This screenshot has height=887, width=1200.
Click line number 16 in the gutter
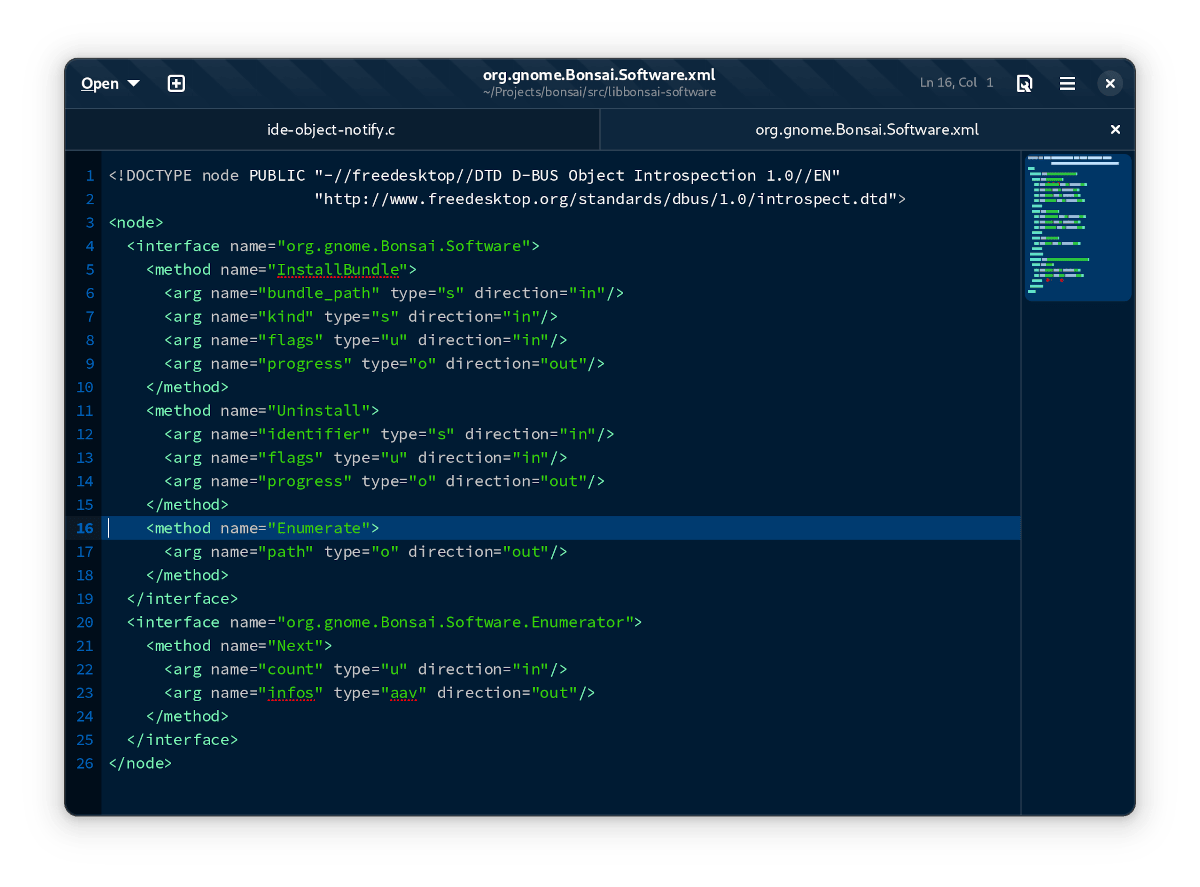[x=84, y=528]
